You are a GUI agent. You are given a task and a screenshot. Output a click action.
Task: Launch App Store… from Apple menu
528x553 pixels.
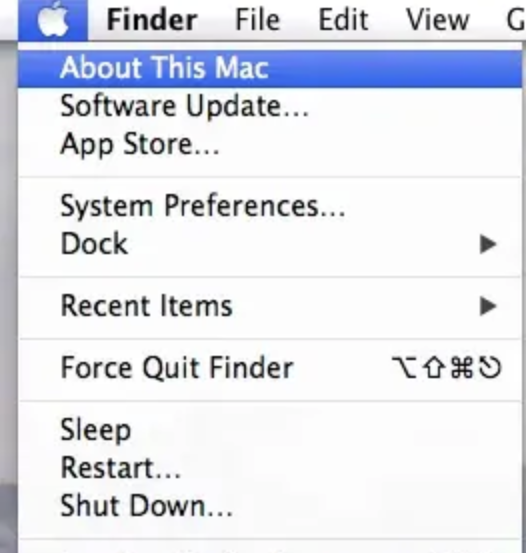[x=270, y=144]
